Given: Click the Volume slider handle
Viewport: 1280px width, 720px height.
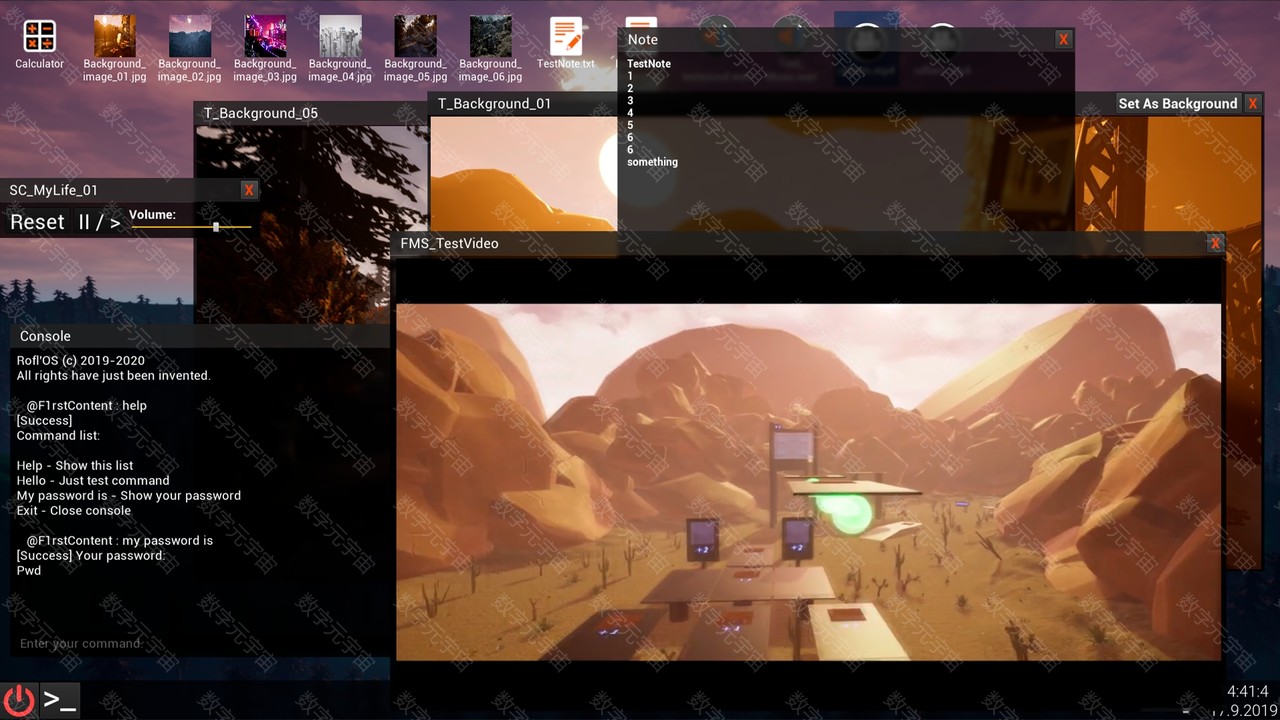Looking at the screenshot, I should (x=216, y=227).
